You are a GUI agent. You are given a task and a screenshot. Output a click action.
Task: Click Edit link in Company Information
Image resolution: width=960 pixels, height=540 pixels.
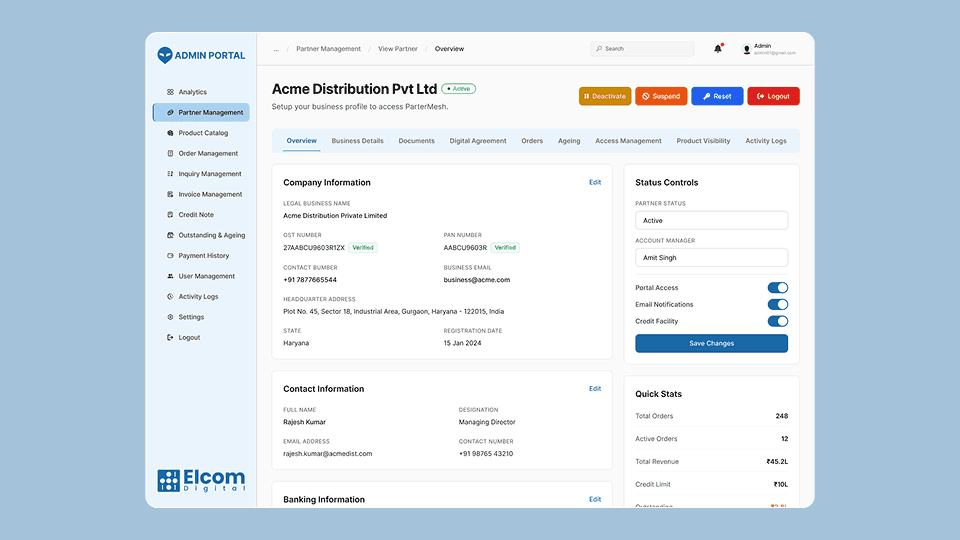click(595, 182)
